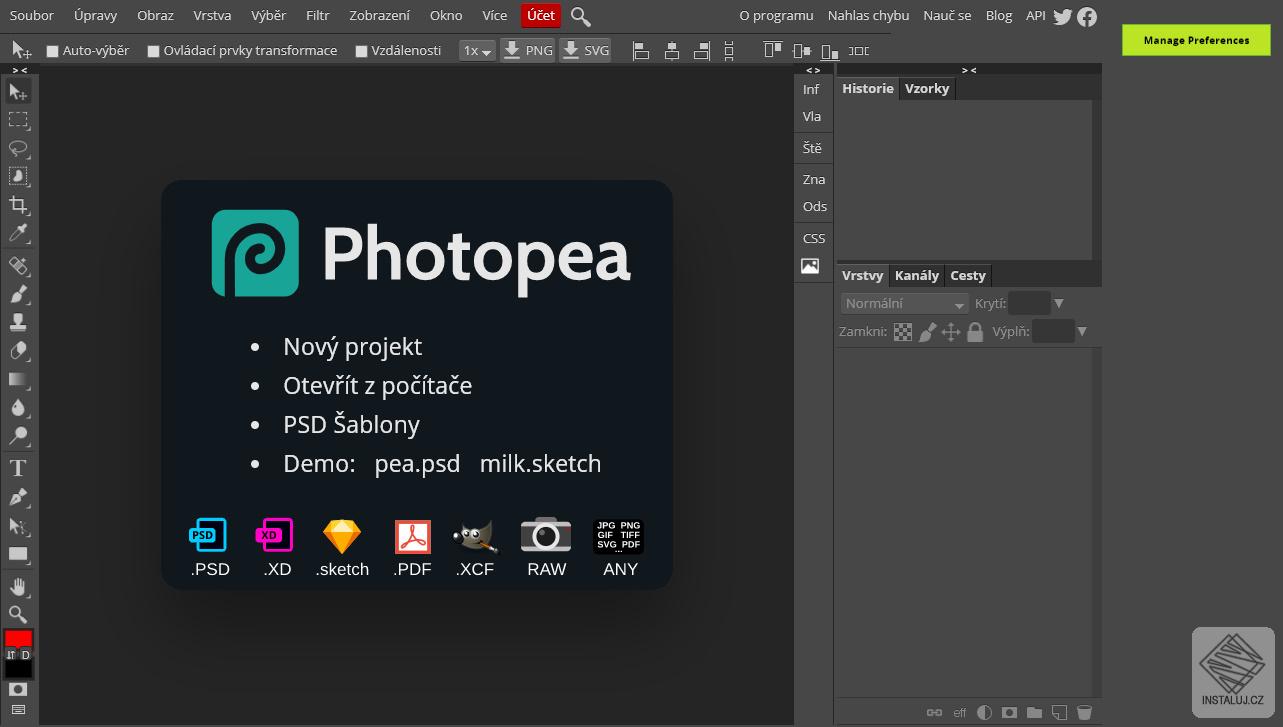This screenshot has width=1283, height=727.
Task: Open the pea.psd demo file
Action: pyautogui.click(x=417, y=464)
